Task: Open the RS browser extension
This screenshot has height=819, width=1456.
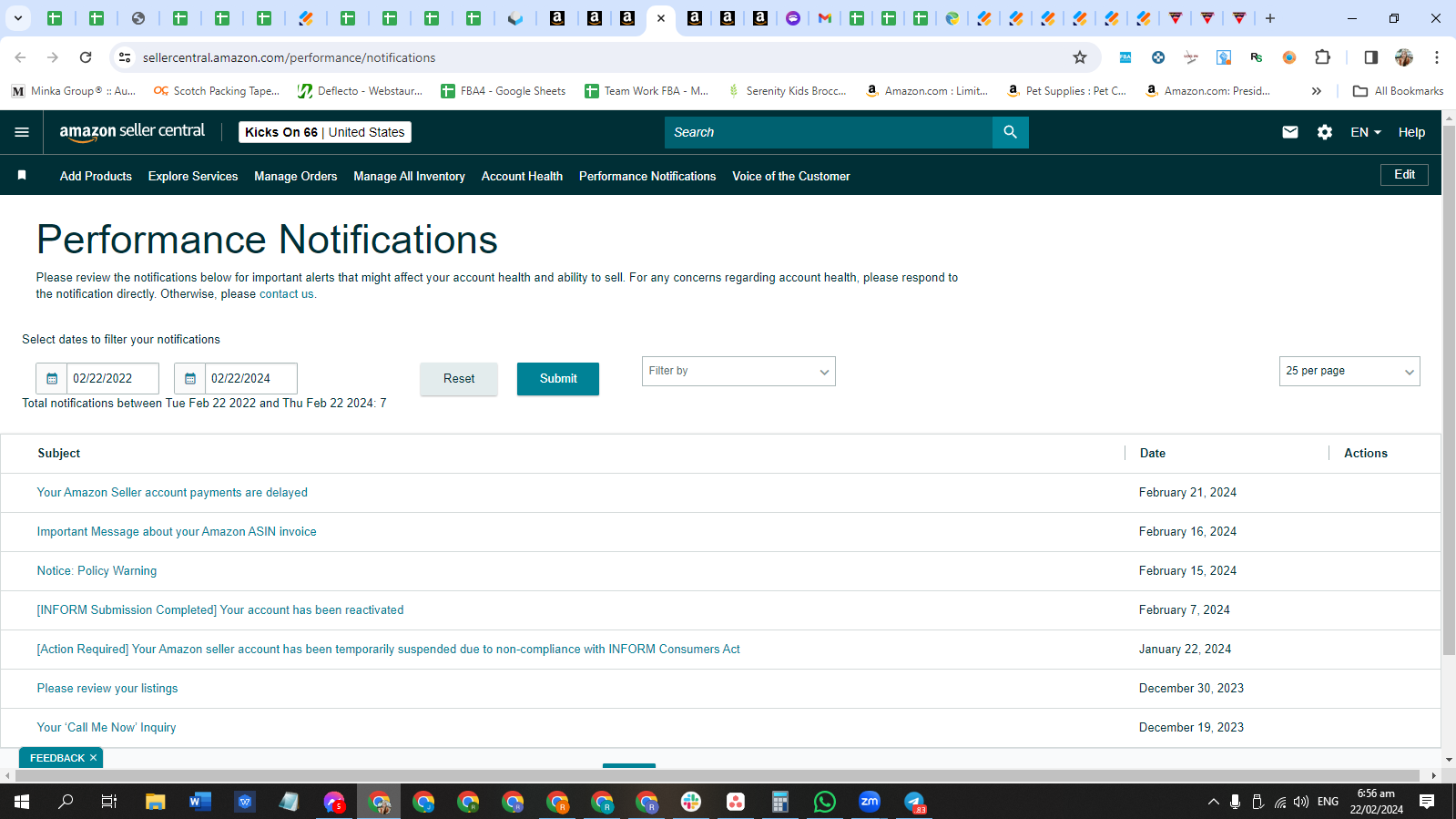Action: point(1257,57)
